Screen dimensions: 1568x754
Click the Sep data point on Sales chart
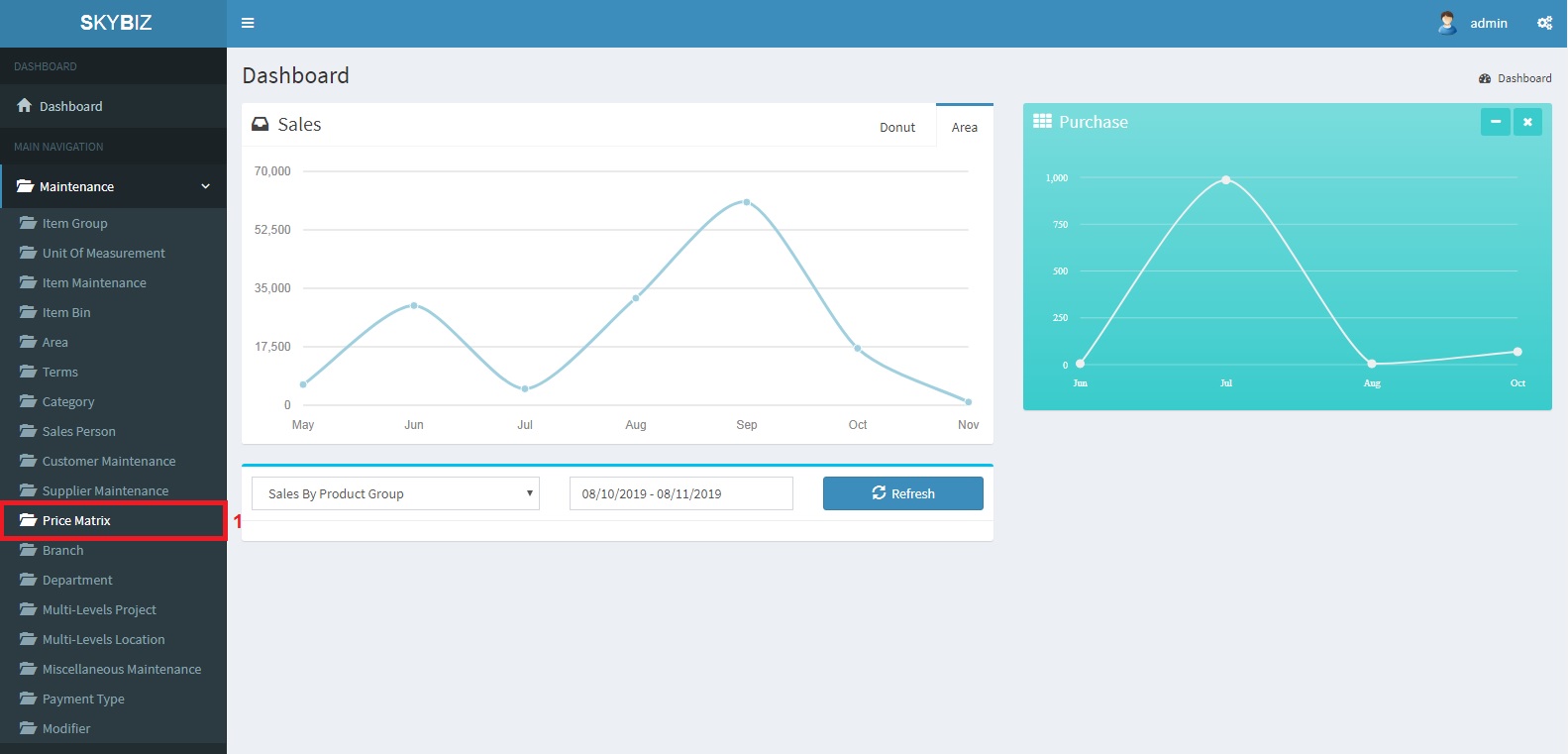pos(747,202)
